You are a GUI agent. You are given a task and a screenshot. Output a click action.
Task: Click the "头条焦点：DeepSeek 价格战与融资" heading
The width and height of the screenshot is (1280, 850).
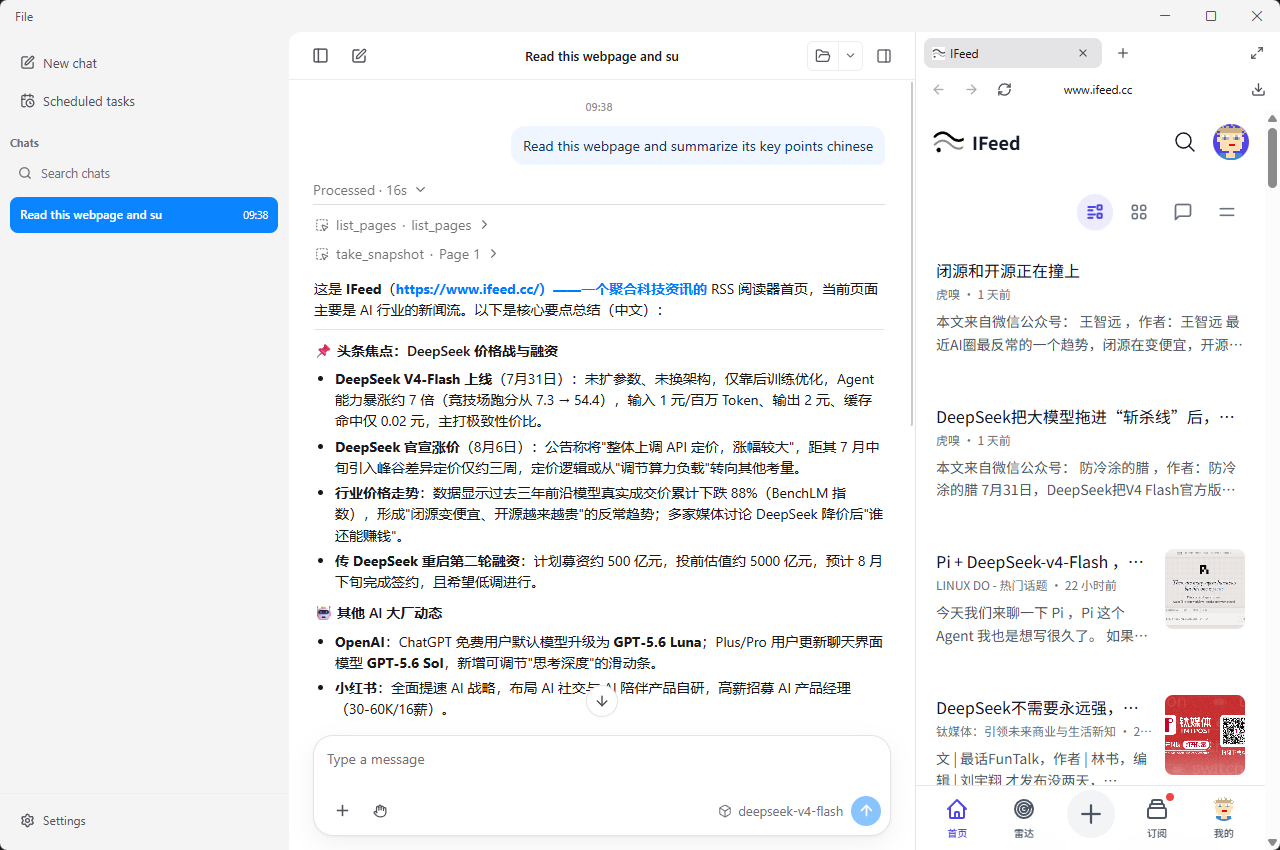[x=447, y=351]
